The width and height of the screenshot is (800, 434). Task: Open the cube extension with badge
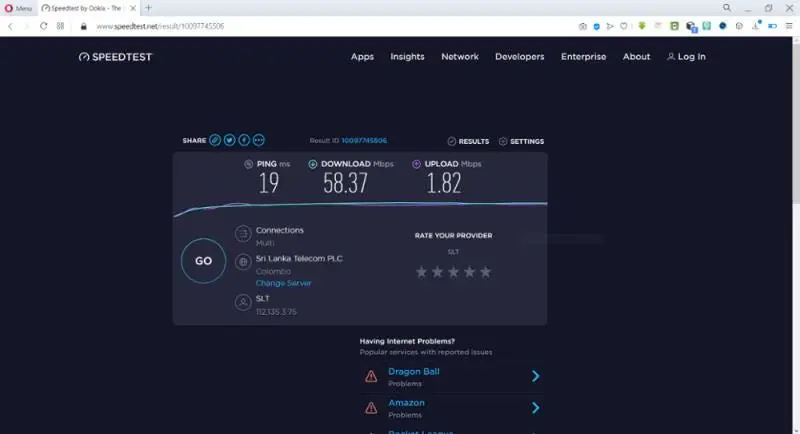click(691, 27)
